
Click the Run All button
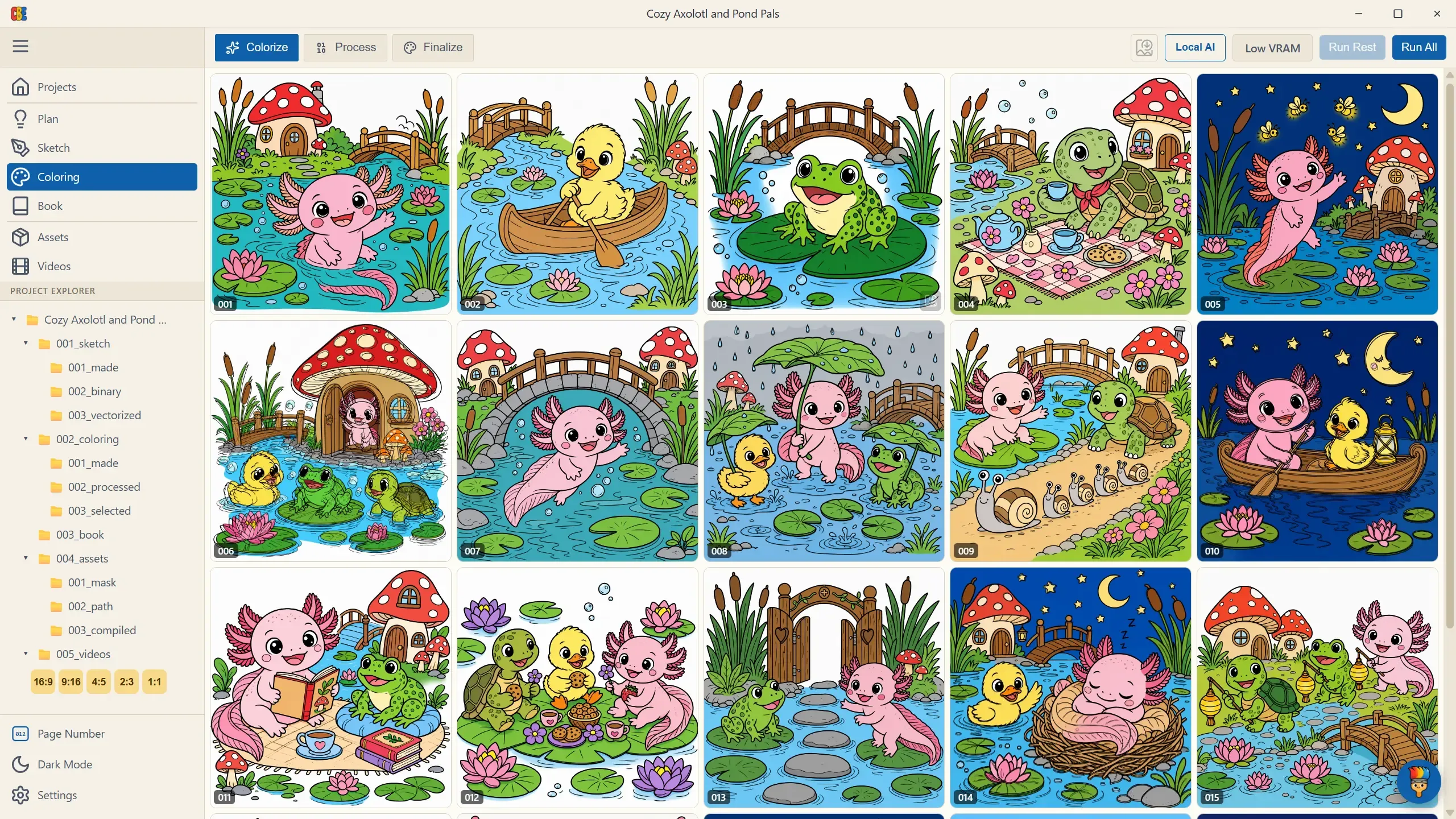point(1418,47)
